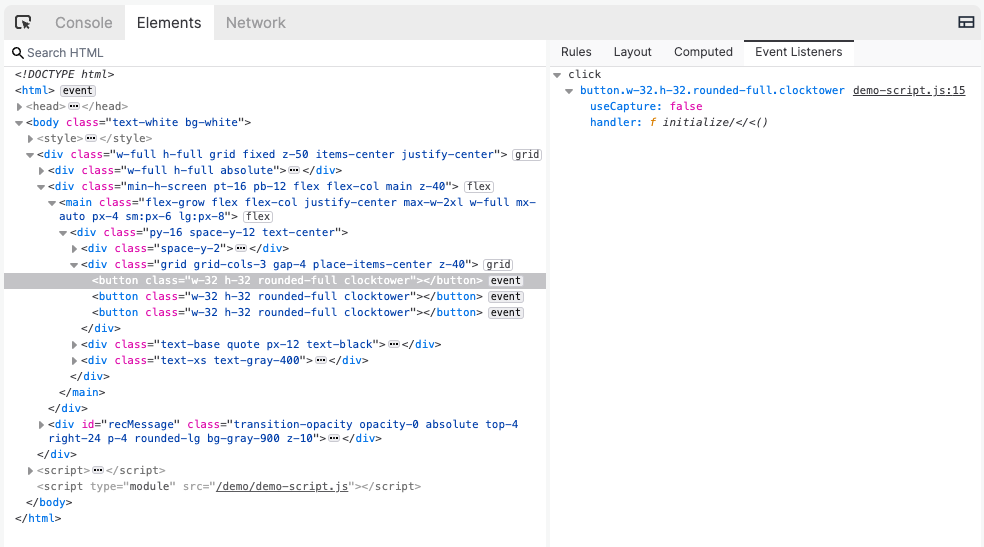
Task: Open demo-script.js:15 listener source link
Action: coord(909,90)
